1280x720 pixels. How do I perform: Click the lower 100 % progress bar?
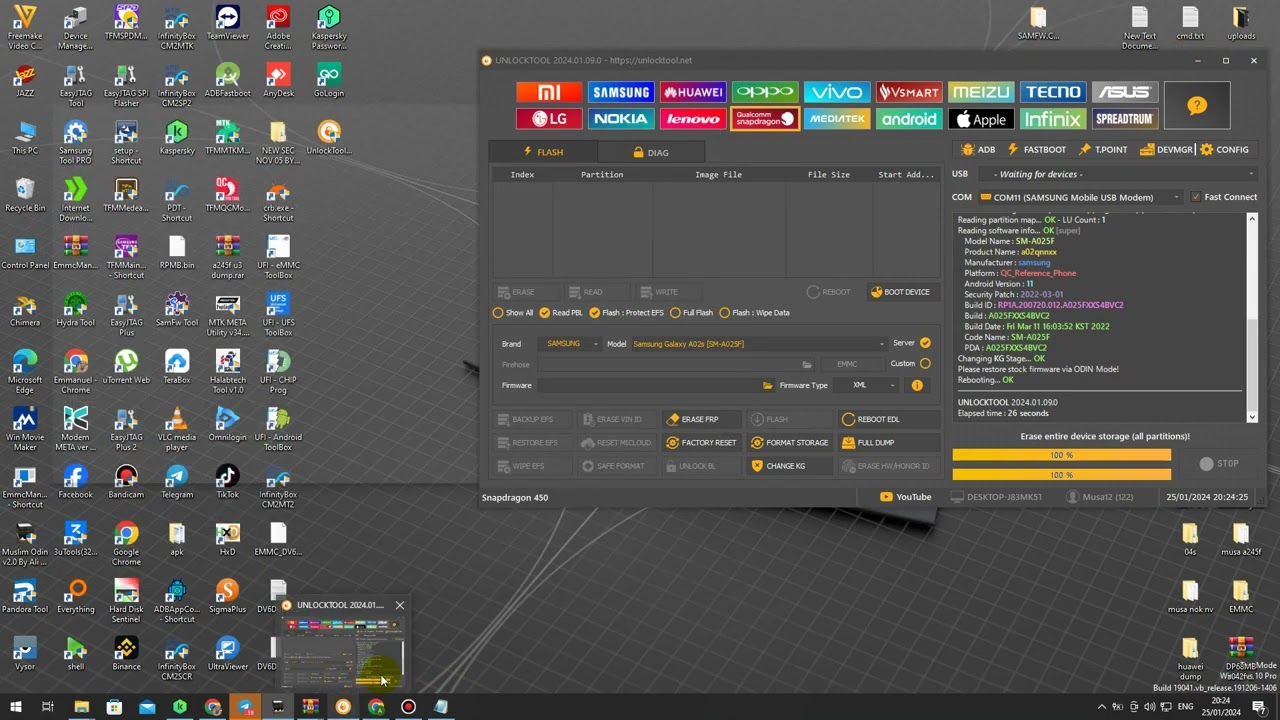[x=1061, y=474]
